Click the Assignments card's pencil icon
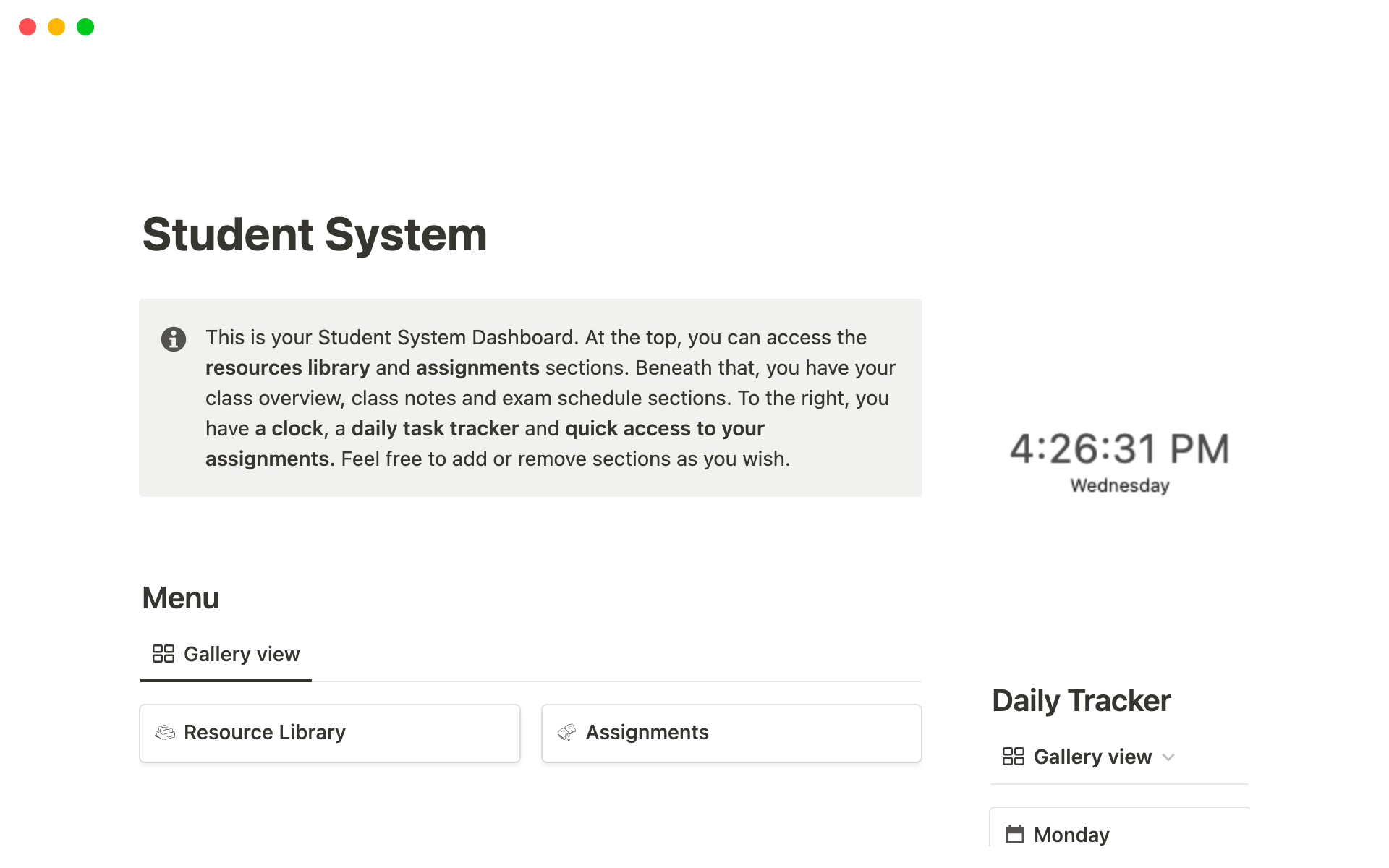Viewport: 1389px width, 868px height. point(567,732)
